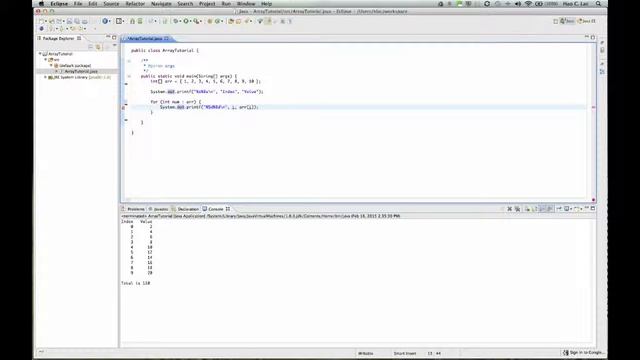640x360 pixels.
Task: Click the External Tools run icon
Action: tap(196, 21)
